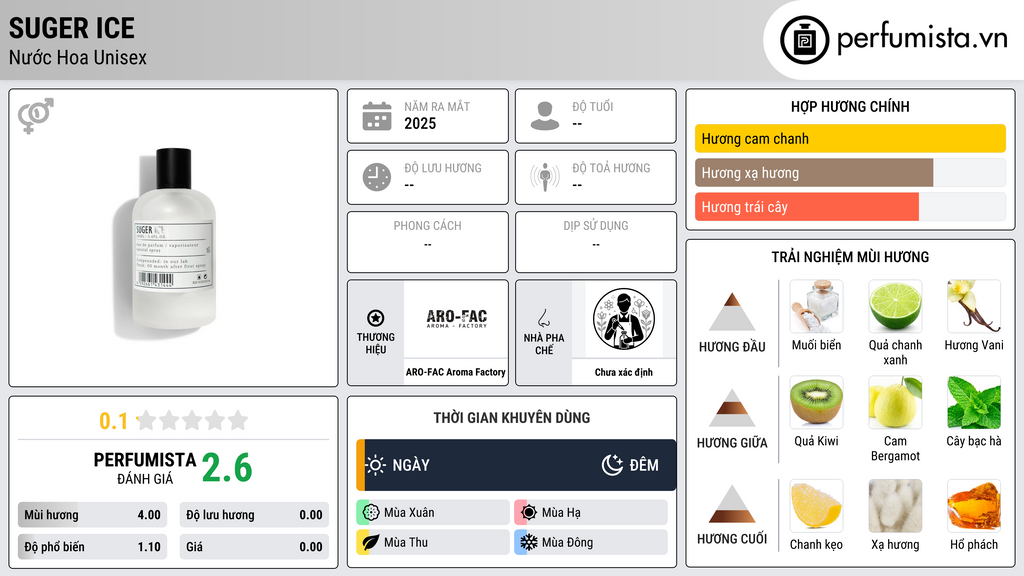Click the star badge icon above Thương hiệu

(x=376, y=318)
